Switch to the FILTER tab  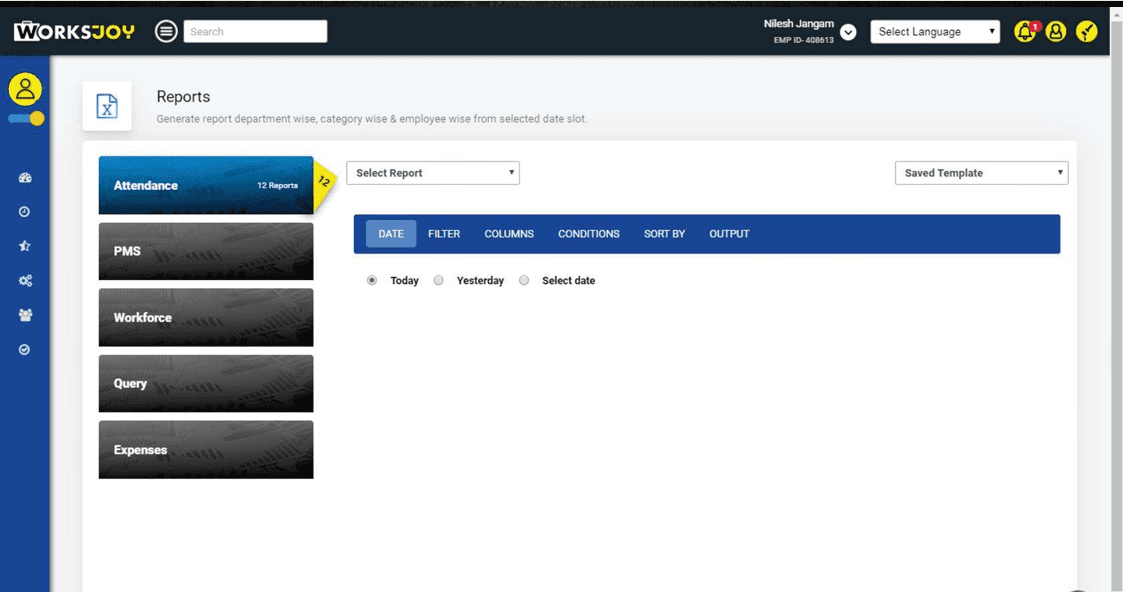pos(444,233)
